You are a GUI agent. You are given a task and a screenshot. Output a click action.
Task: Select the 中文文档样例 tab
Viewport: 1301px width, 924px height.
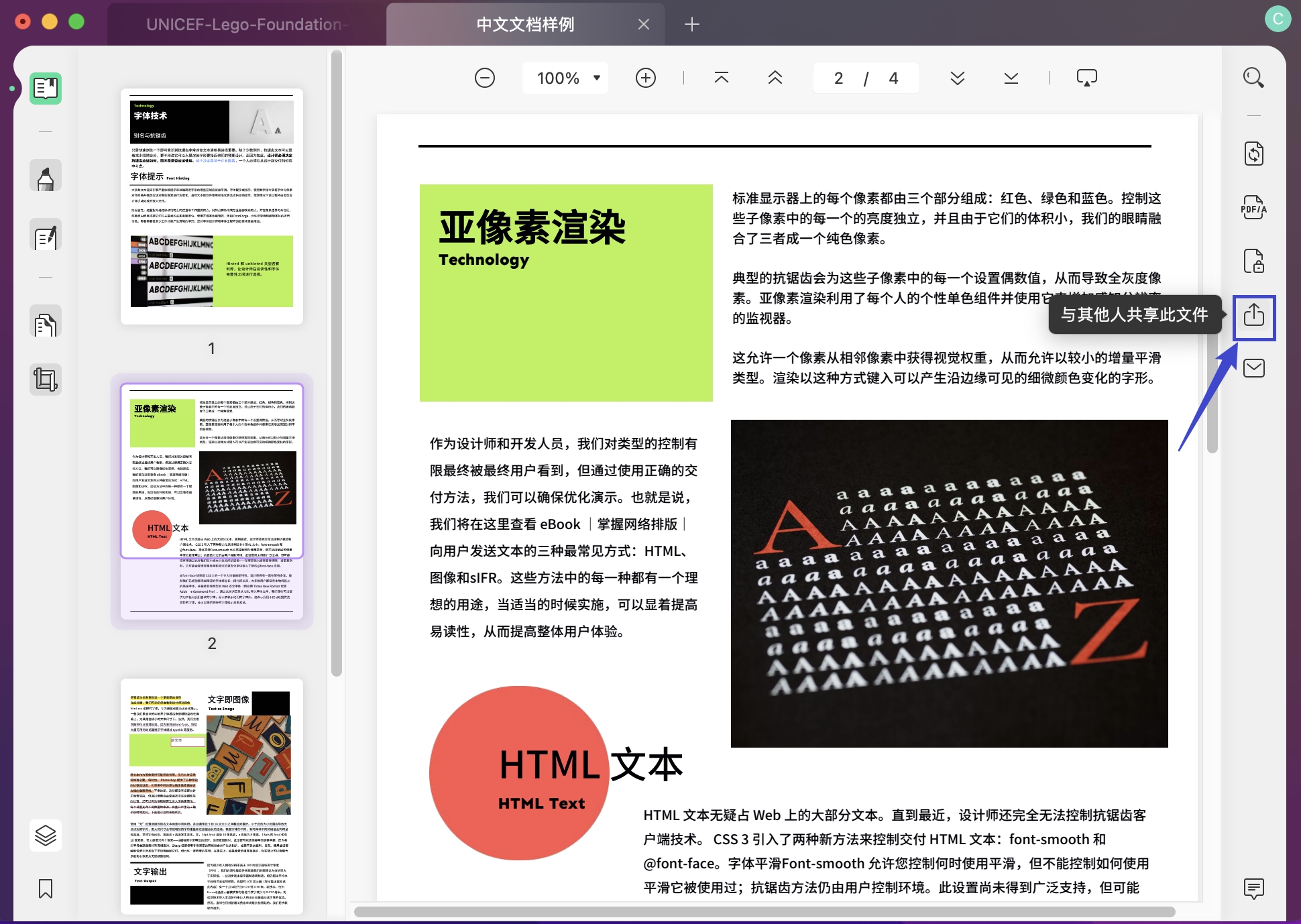(x=526, y=24)
